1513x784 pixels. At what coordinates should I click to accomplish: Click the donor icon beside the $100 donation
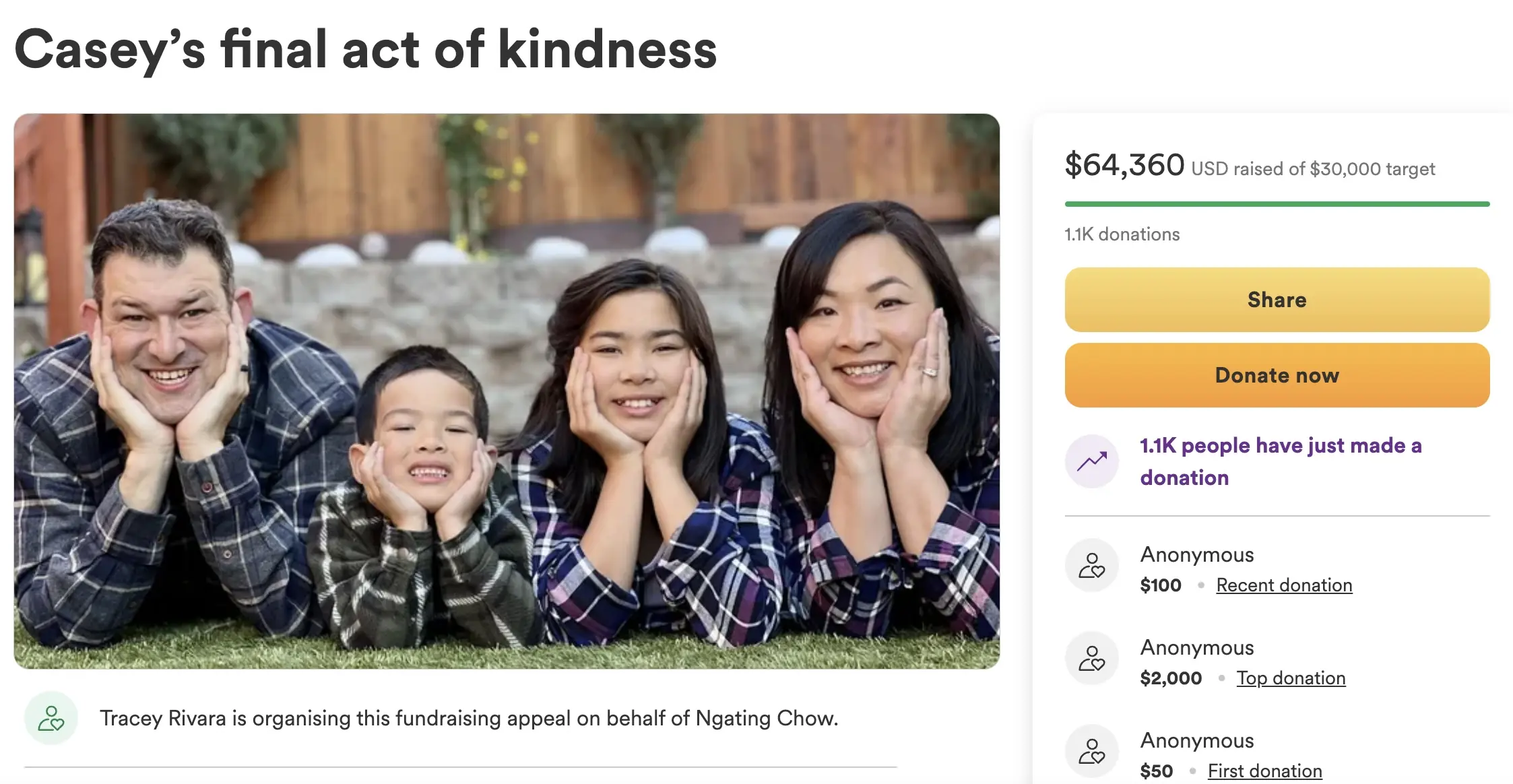point(1092,566)
